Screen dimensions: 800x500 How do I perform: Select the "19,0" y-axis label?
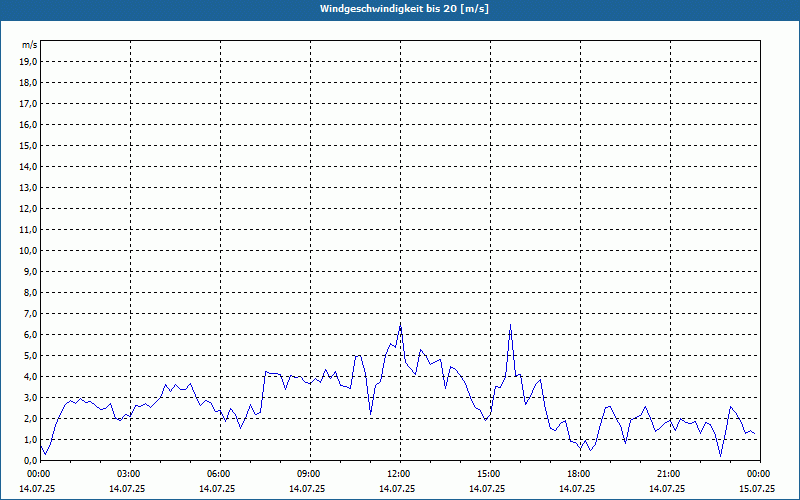29,62
